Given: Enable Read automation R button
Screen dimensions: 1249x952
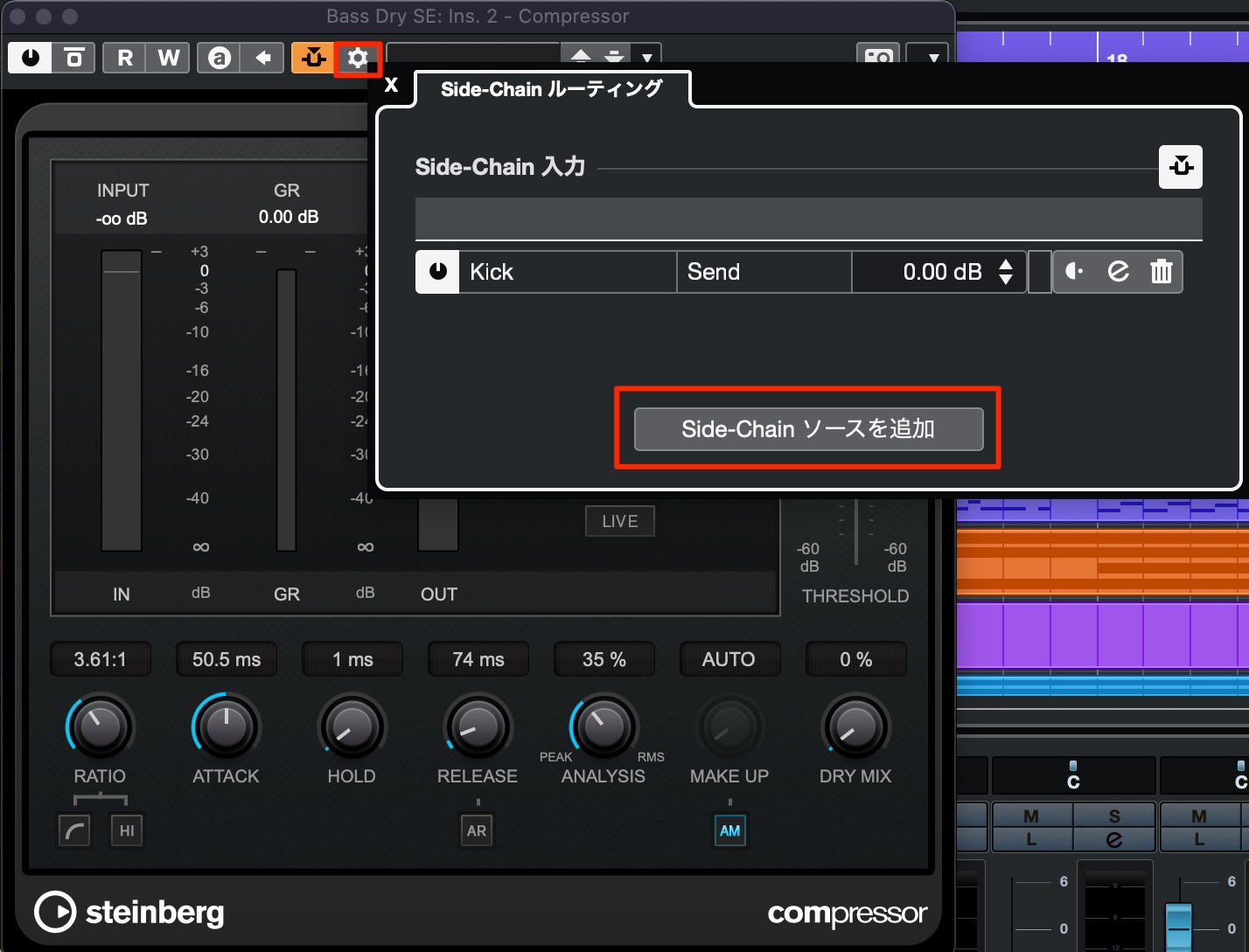Looking at the screenshot, I should click(125, 58).
